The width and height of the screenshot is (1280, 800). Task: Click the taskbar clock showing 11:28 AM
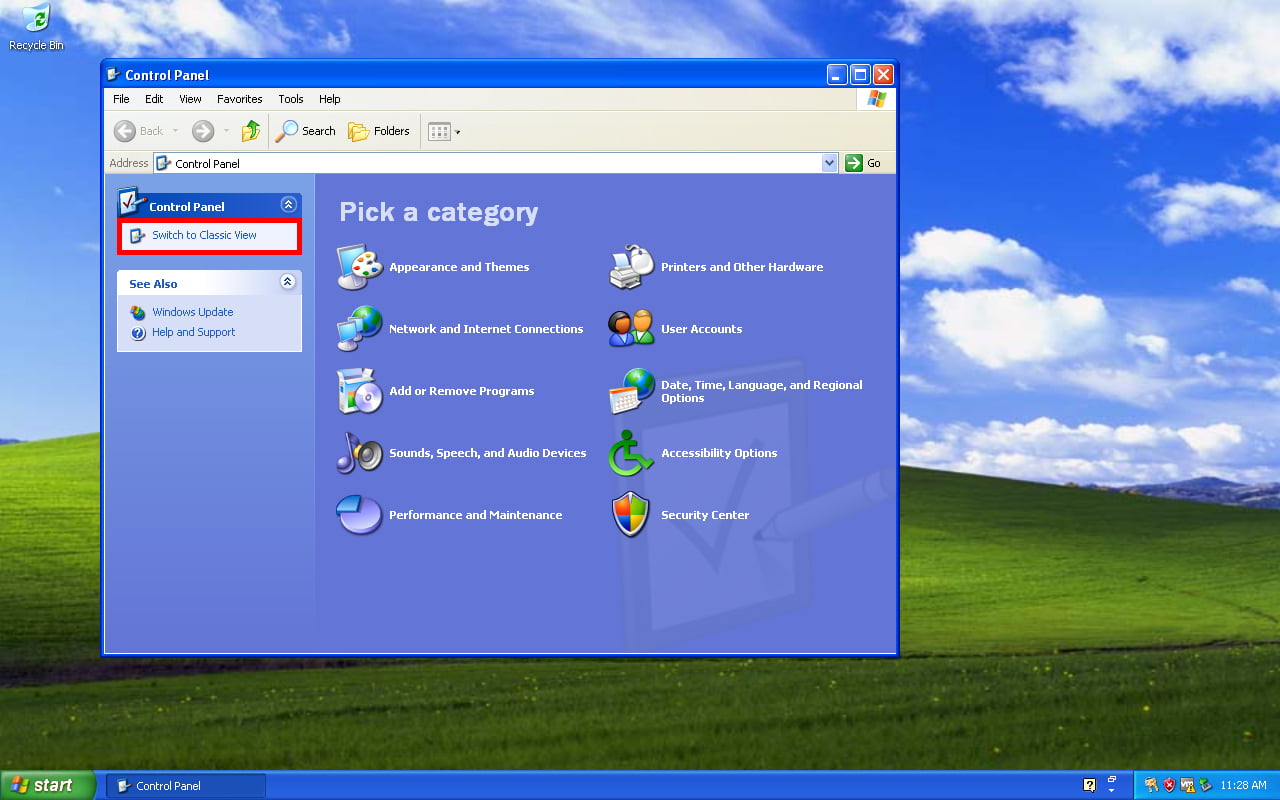(x=1243, y=785)
